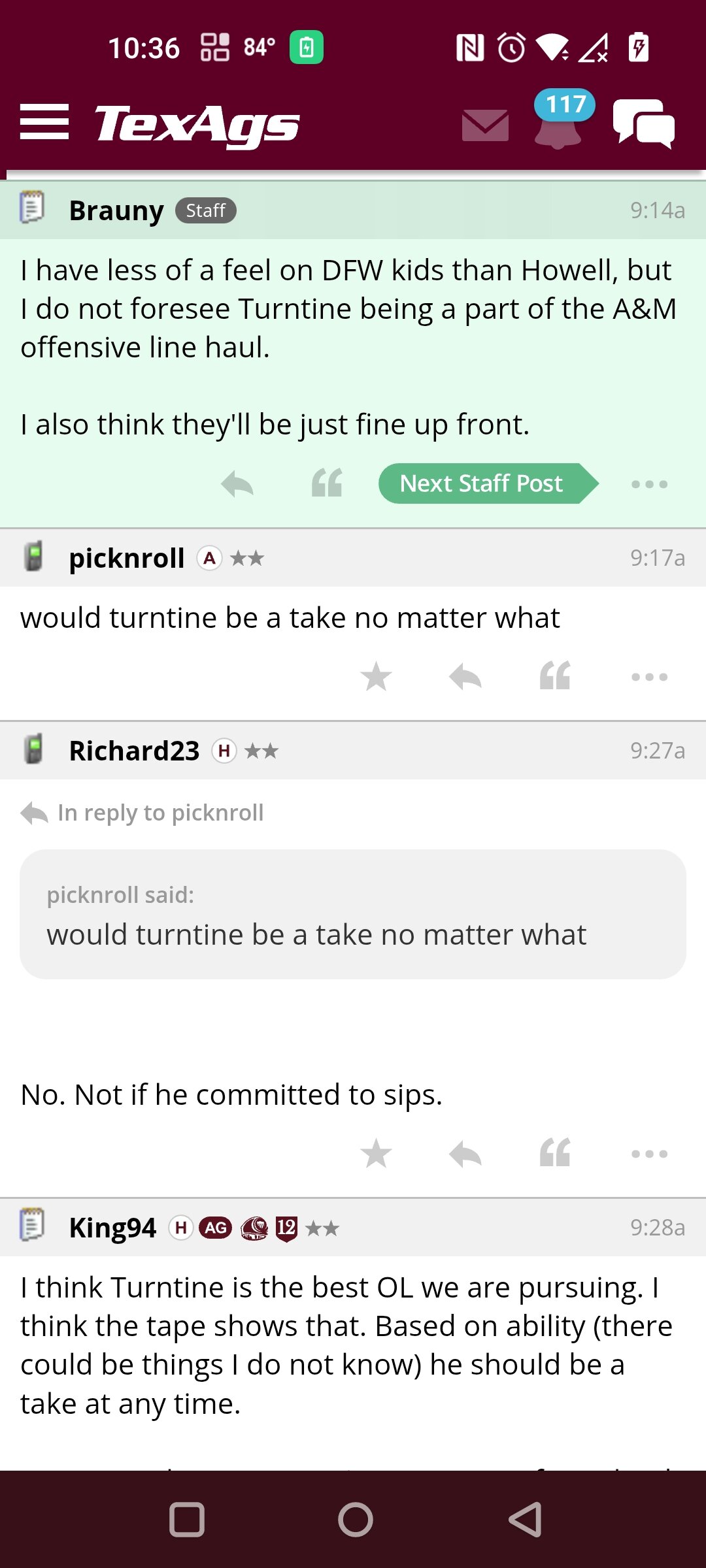706x1568 pixels.
Task: Open the forum chat bubbles icon
Action: pyautogui.click(x=644, y=123)
